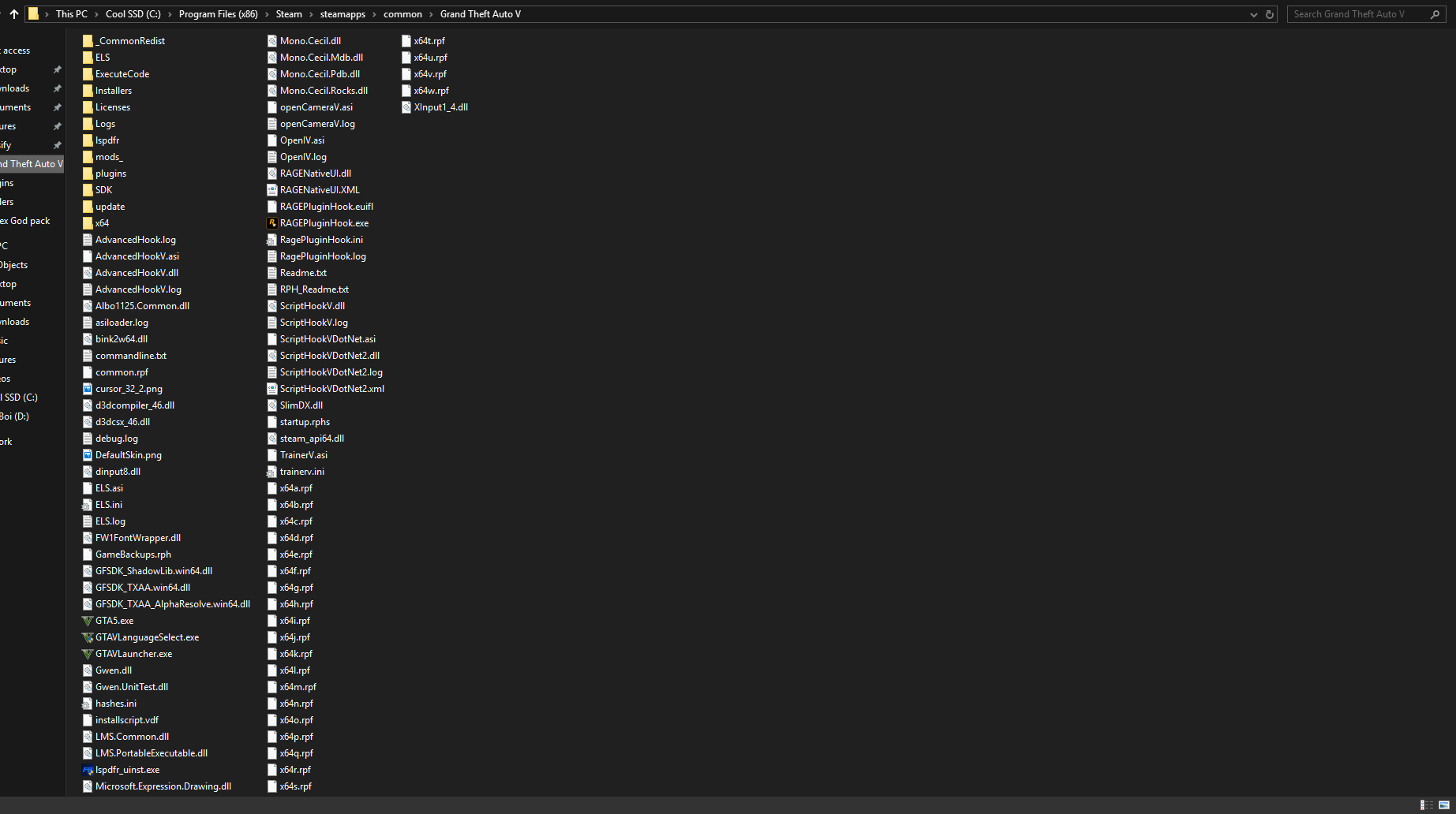Select the file TrainerV.asi
1456x814 pixels.
coord(304,455)
